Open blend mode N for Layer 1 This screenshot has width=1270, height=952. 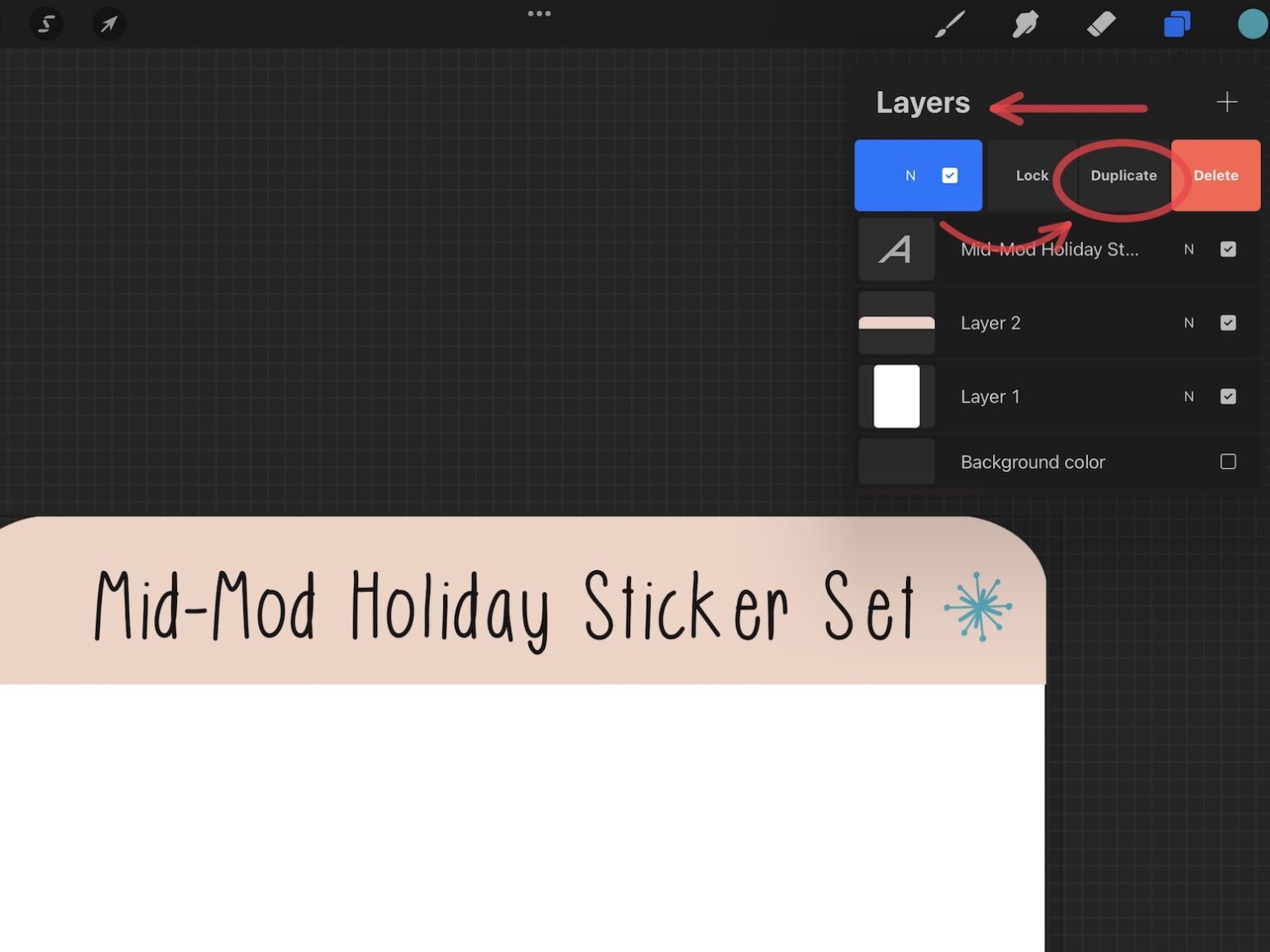coord(1189,397)
